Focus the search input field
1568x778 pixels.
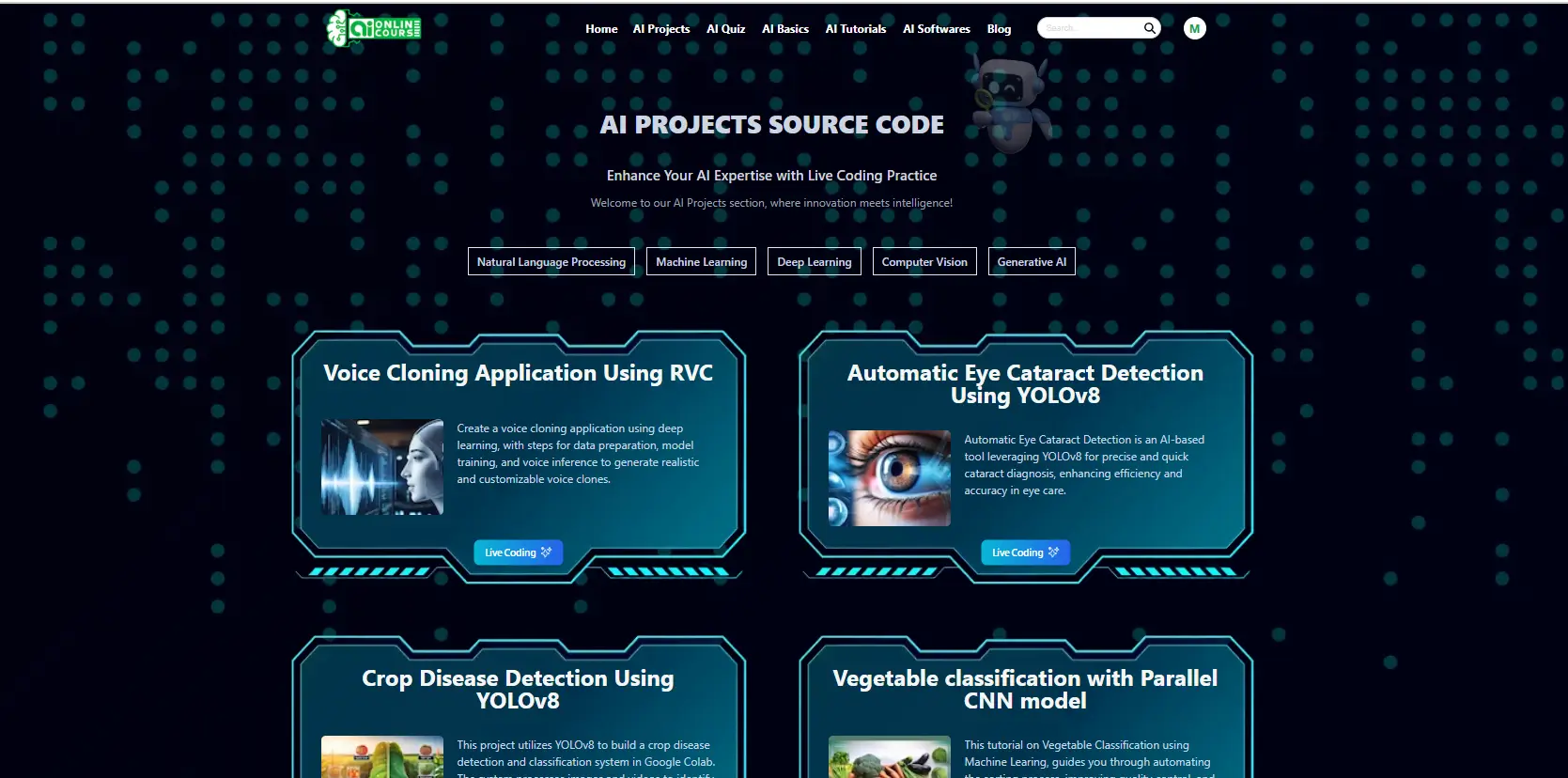pyautogui.click(x=1090, y=28)
